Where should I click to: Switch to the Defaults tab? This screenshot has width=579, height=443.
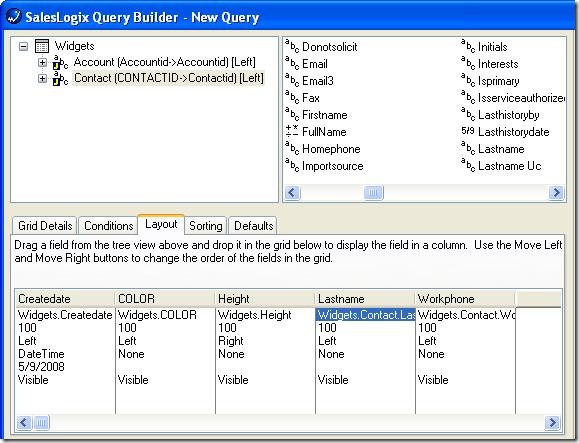point(253,226)
